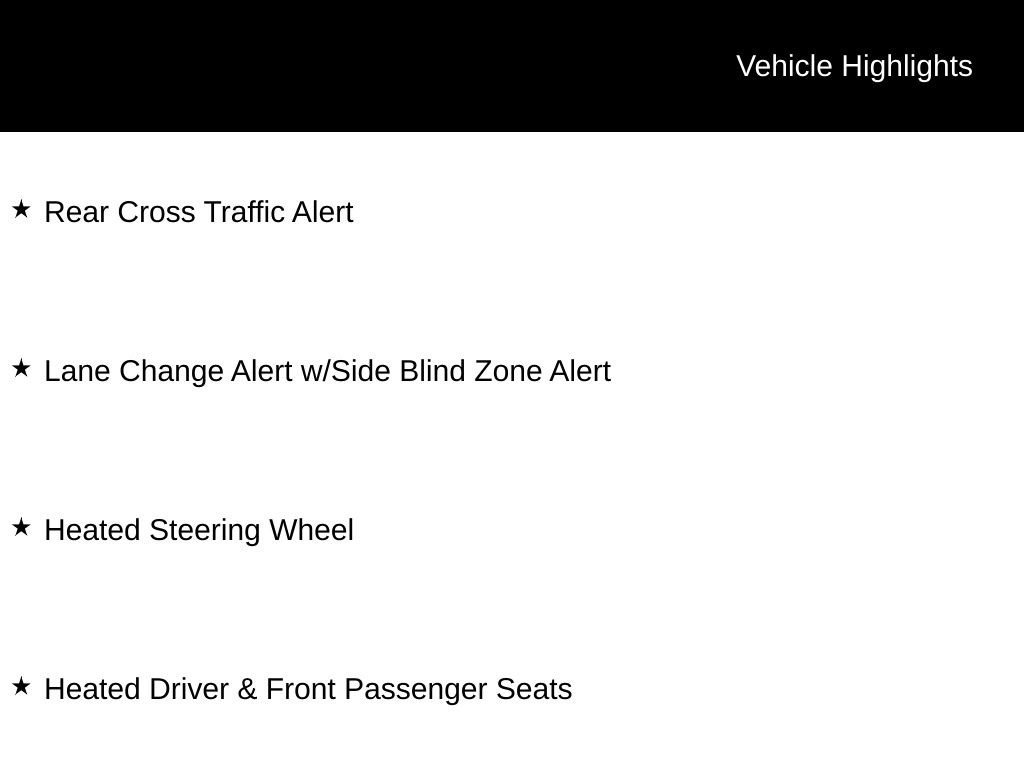The width and height of the screenshot is (1024, 768).
Task: Click the star before Heated Steering Wheel
Action: click(22, 527)
